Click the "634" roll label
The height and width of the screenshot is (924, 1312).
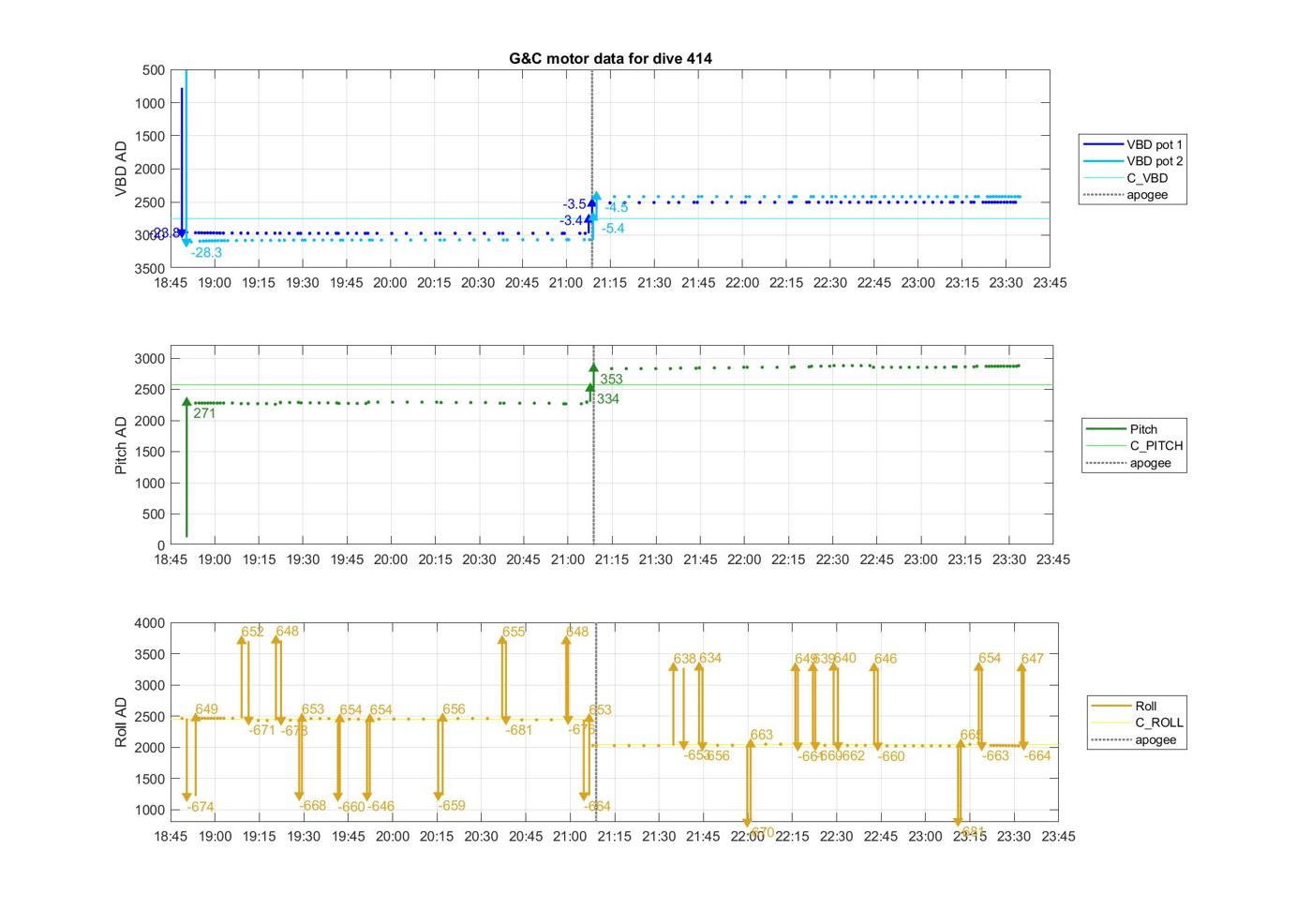(710, 658)
